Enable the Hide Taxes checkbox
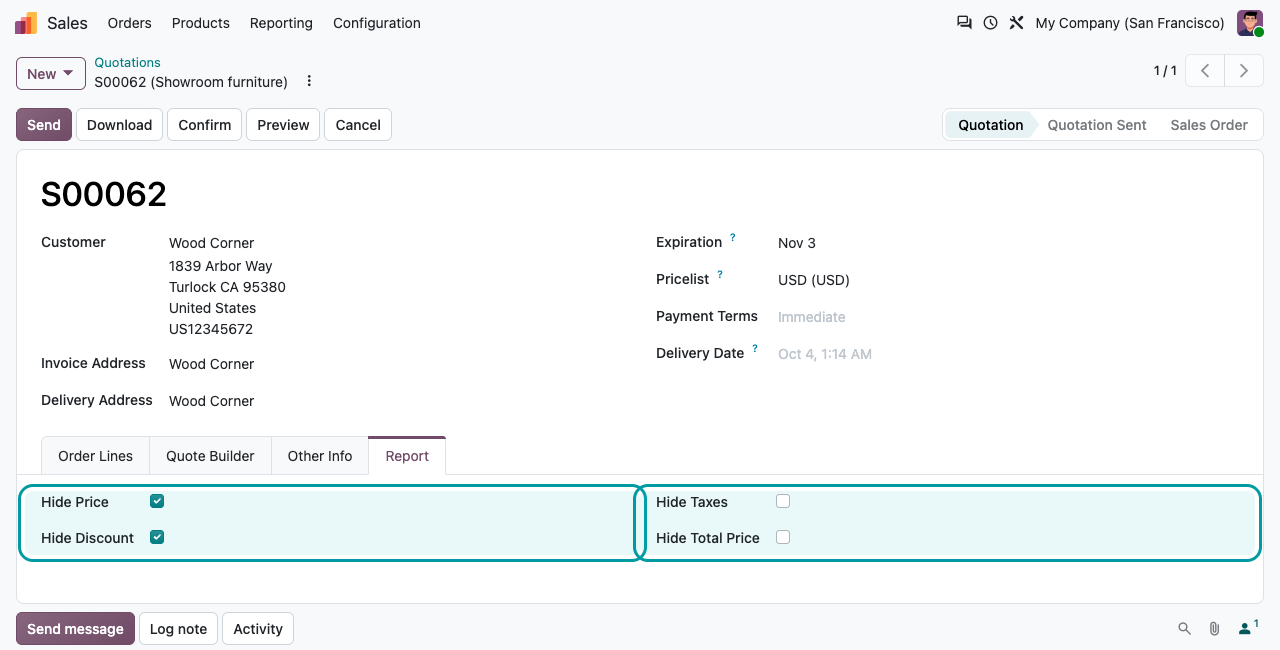The image size is (1280, 650). [x=783, y=501]
